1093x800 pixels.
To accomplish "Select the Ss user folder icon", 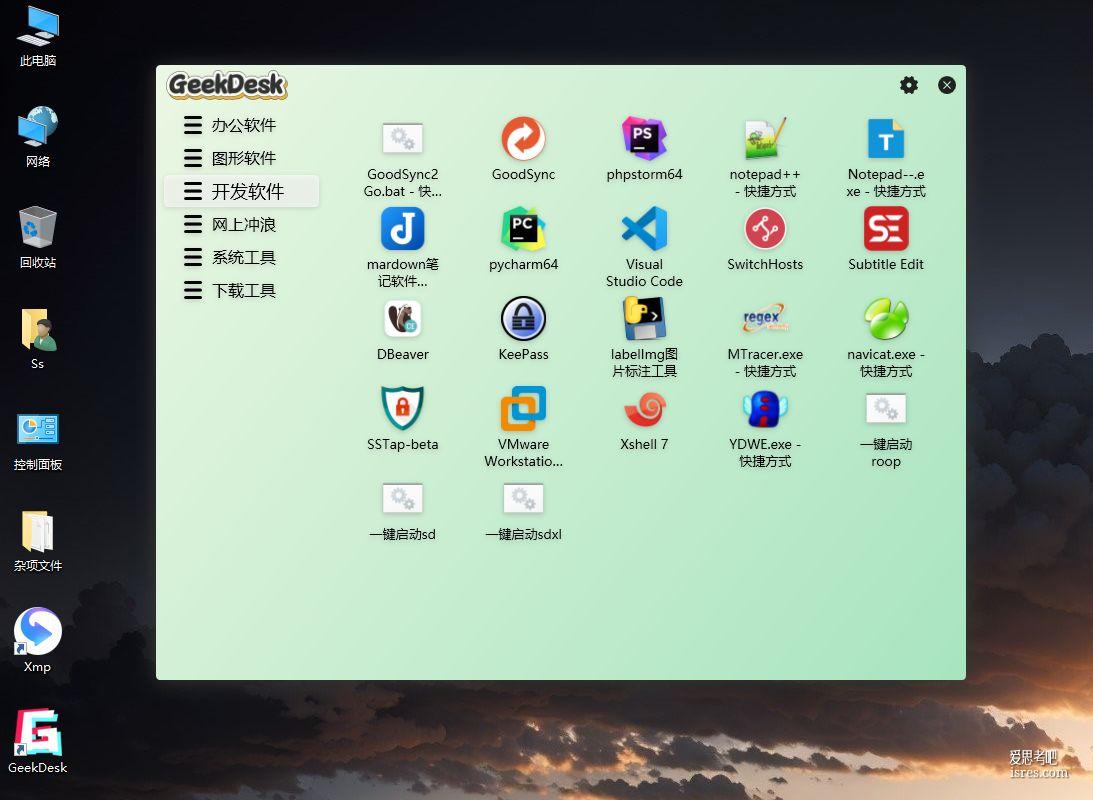I will [x=38, y=339].
